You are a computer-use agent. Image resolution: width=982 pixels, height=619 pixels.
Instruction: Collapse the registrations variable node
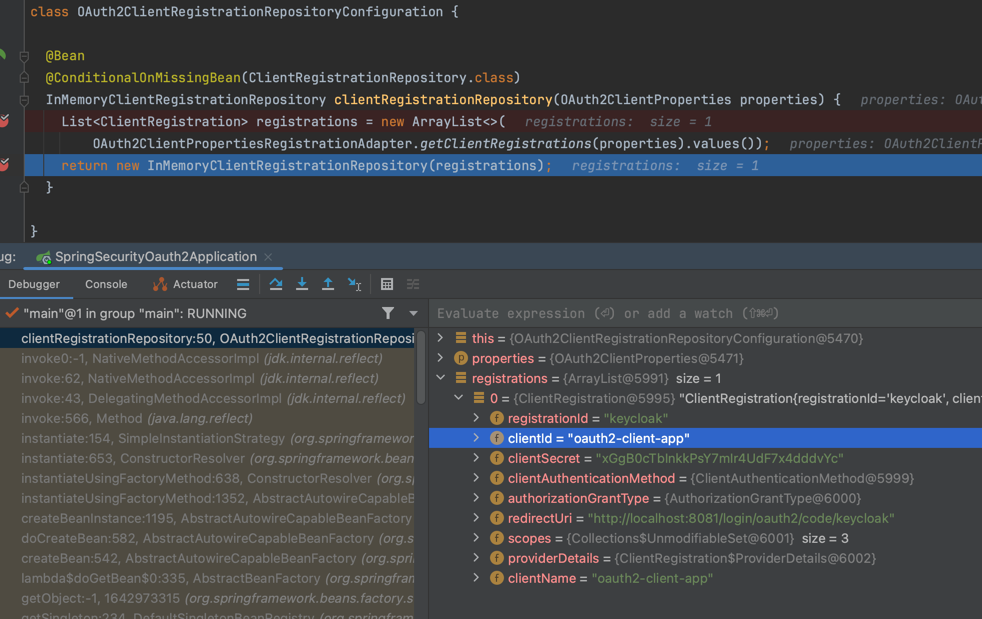pos(441,378)
